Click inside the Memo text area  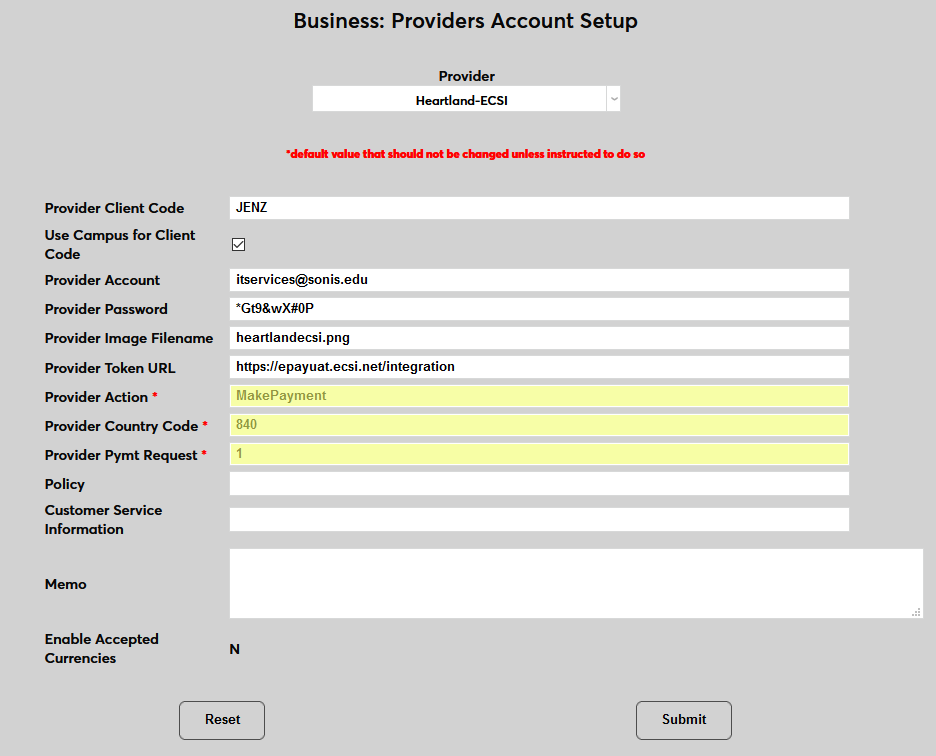[575, 583]
